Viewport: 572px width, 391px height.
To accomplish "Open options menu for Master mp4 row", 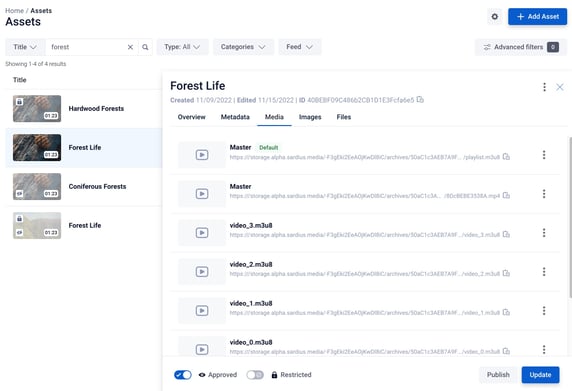I will click(x=544, y=194).
